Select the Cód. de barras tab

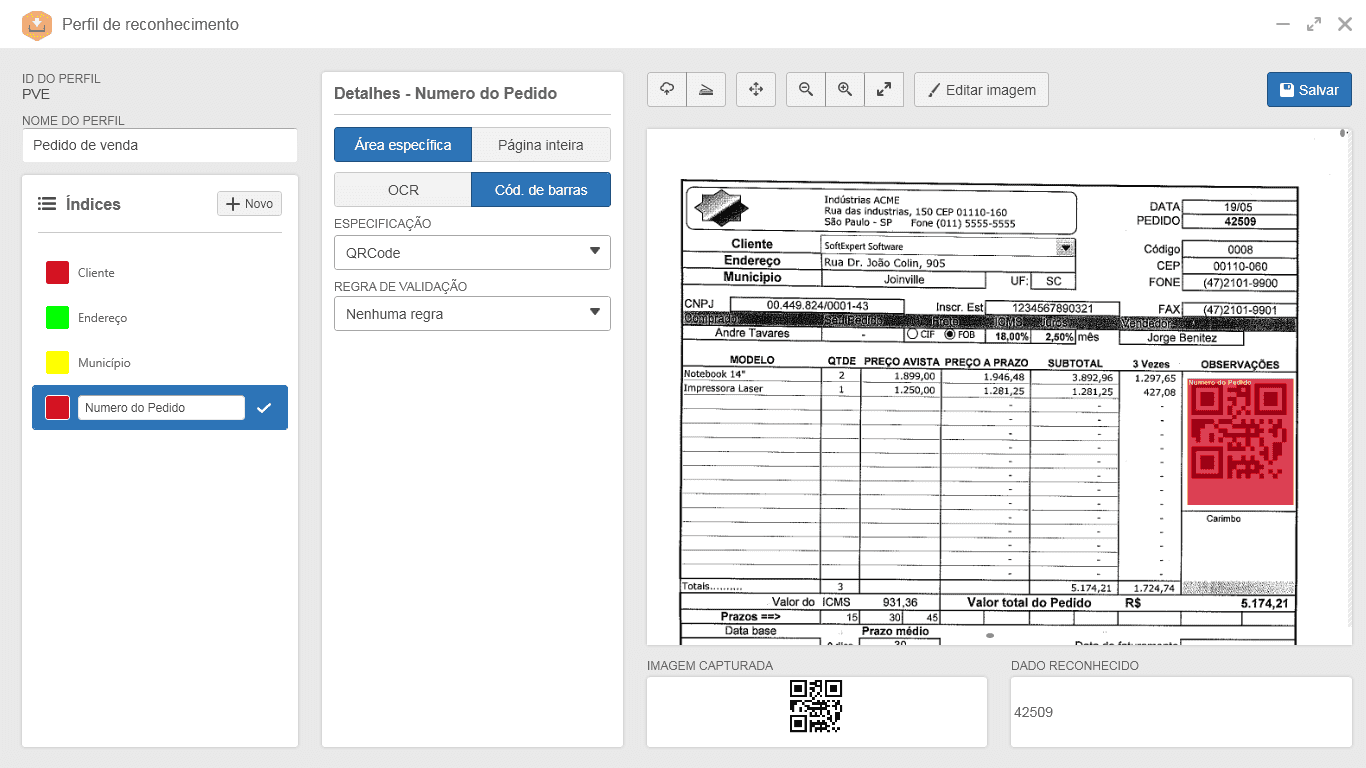pos(541,190)
